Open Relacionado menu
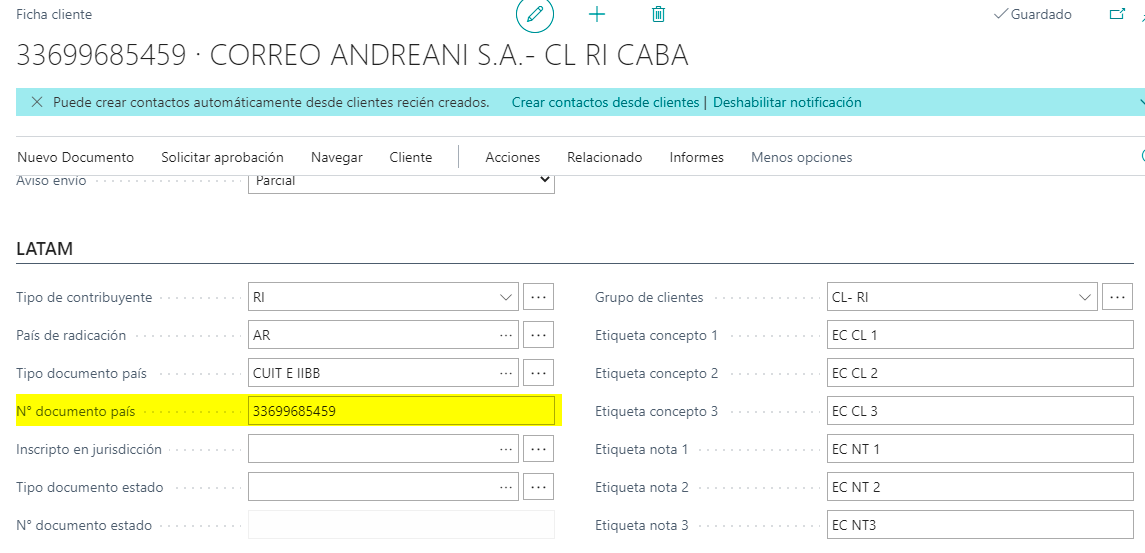This screenshot has width=1145, height=553. (x=605, y=157)
